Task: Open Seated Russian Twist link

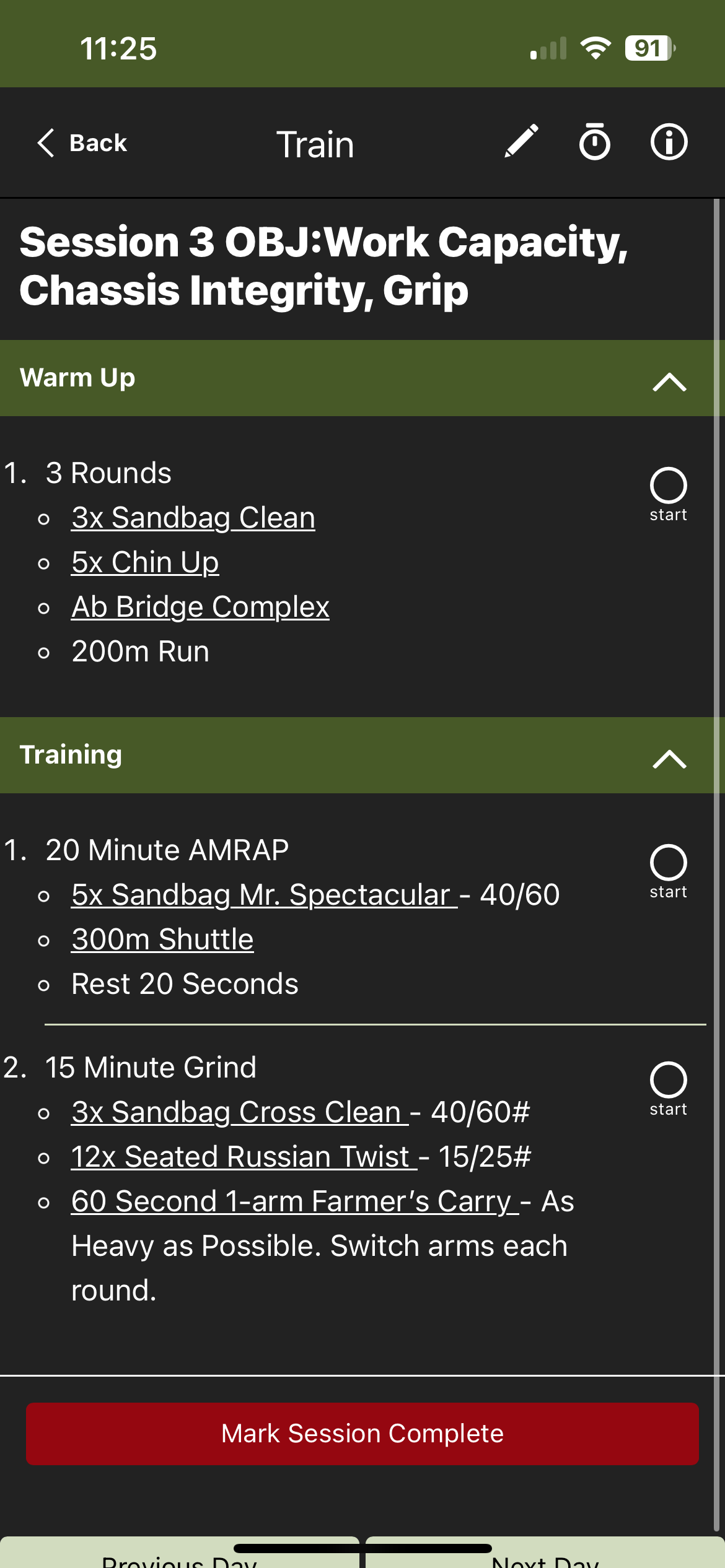Action: point(244,1157)
